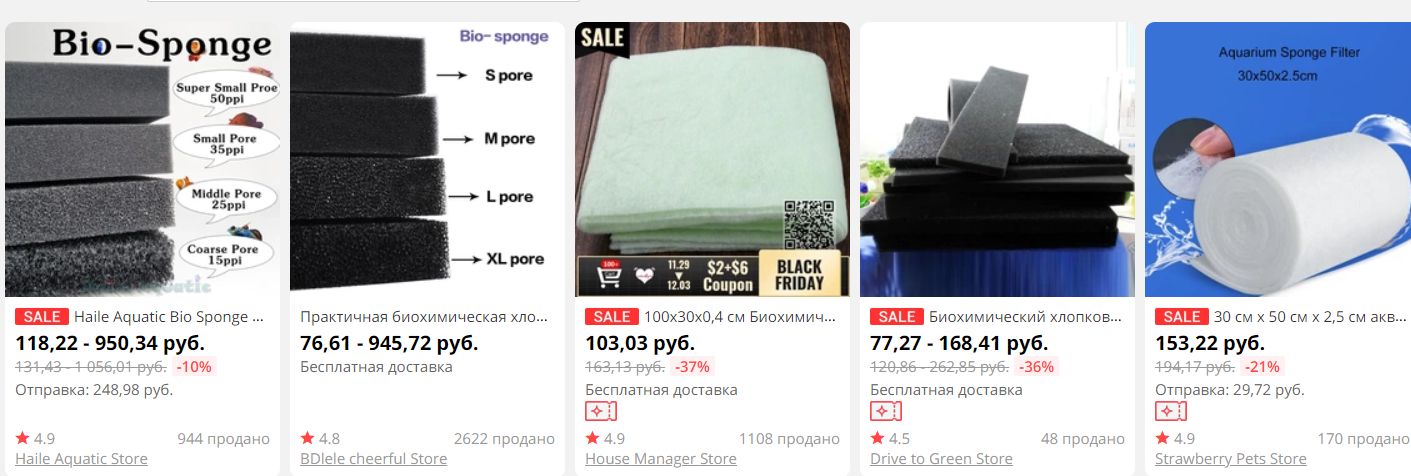
Task: Click SALE badge on 30 см x 50 см listing
Action: tap(1182, 317)
